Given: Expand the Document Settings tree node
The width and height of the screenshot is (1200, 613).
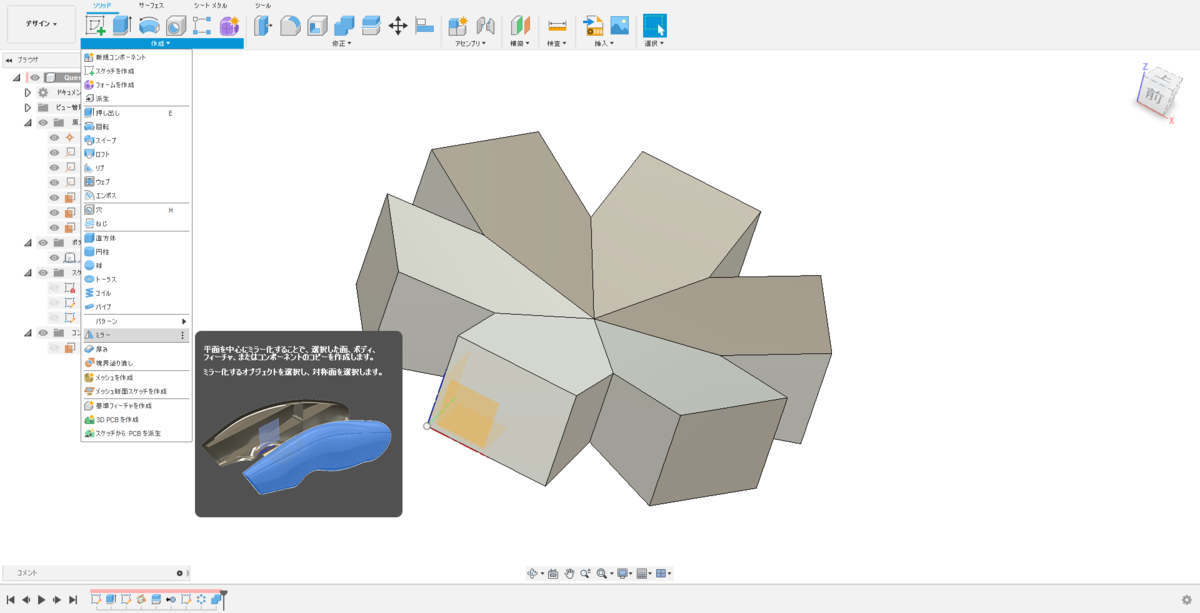Looking at the screenshot, I should pyautogui.click(x=28, y=92).
